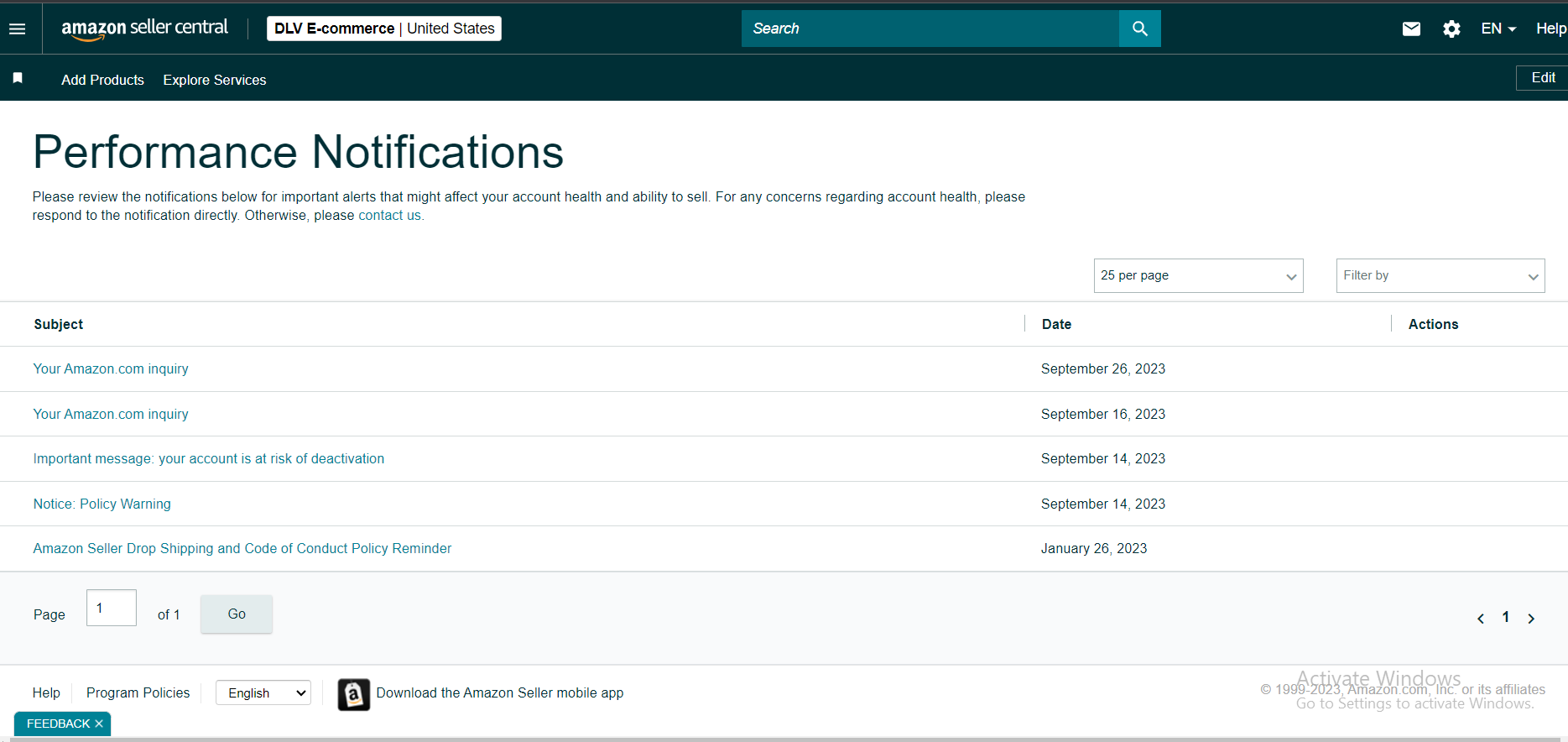
Task: Open the DLV E-commerce account switcher
Action: (x=384, y=29)
